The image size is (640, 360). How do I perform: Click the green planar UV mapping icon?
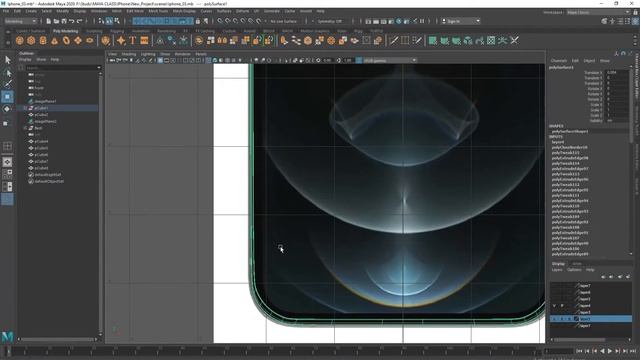tap(432, 40)
